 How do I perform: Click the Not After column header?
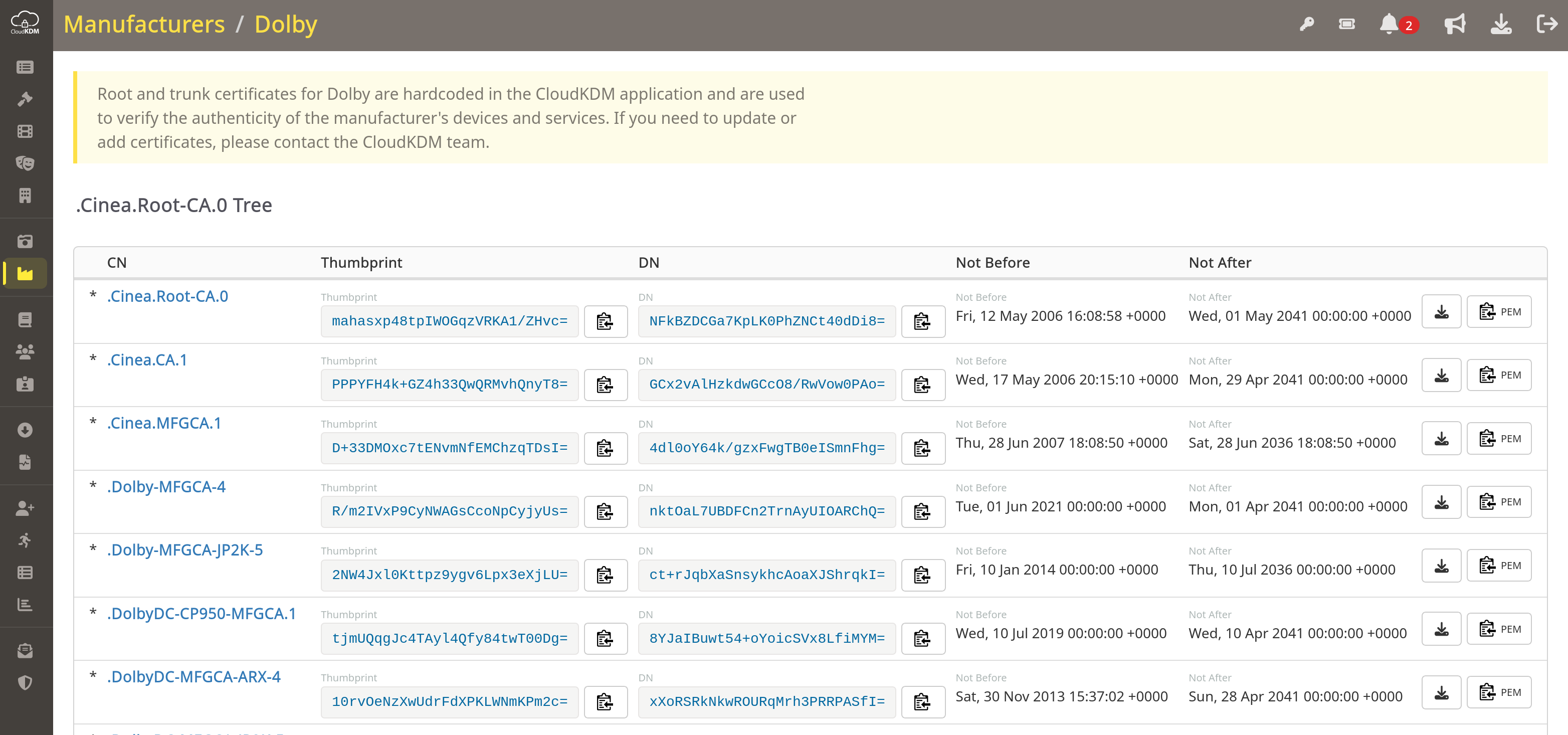coord(1220,262)
